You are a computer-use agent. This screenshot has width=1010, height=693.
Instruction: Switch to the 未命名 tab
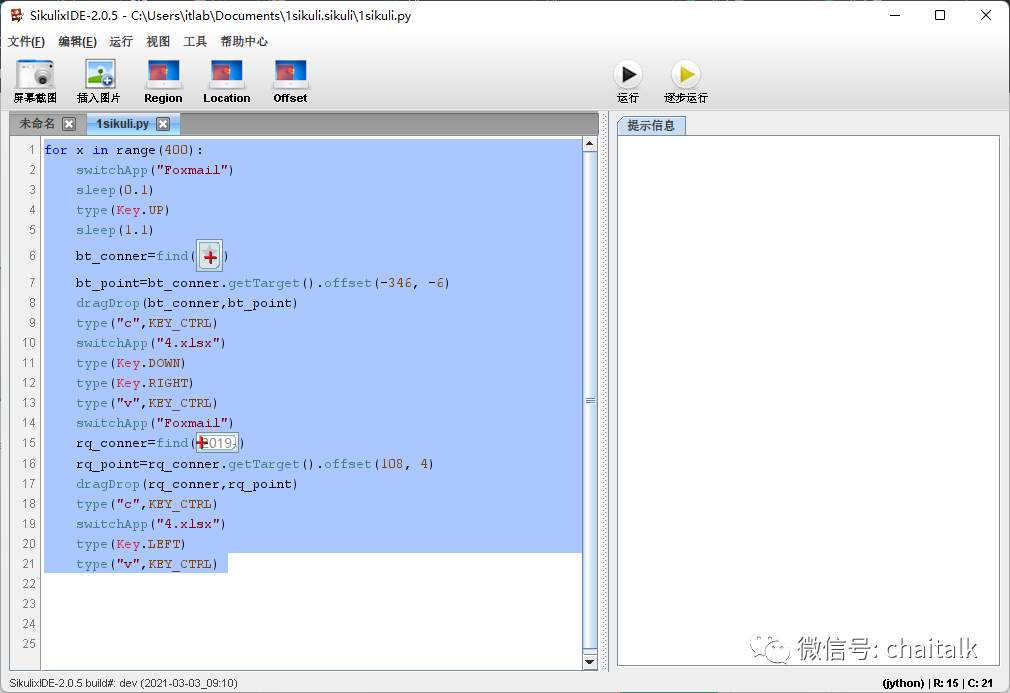pyautogui.click(x=37, y=124)
